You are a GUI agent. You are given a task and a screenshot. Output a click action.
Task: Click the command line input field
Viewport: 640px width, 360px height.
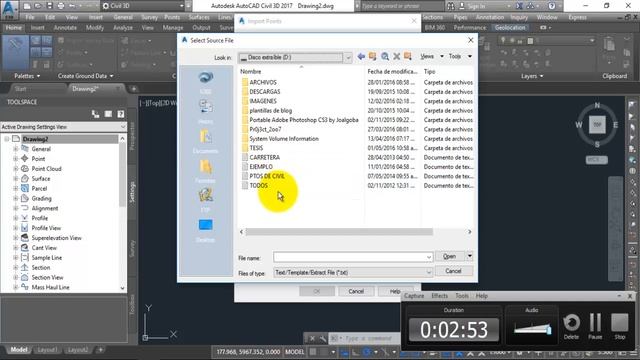(x=369, y=338)
